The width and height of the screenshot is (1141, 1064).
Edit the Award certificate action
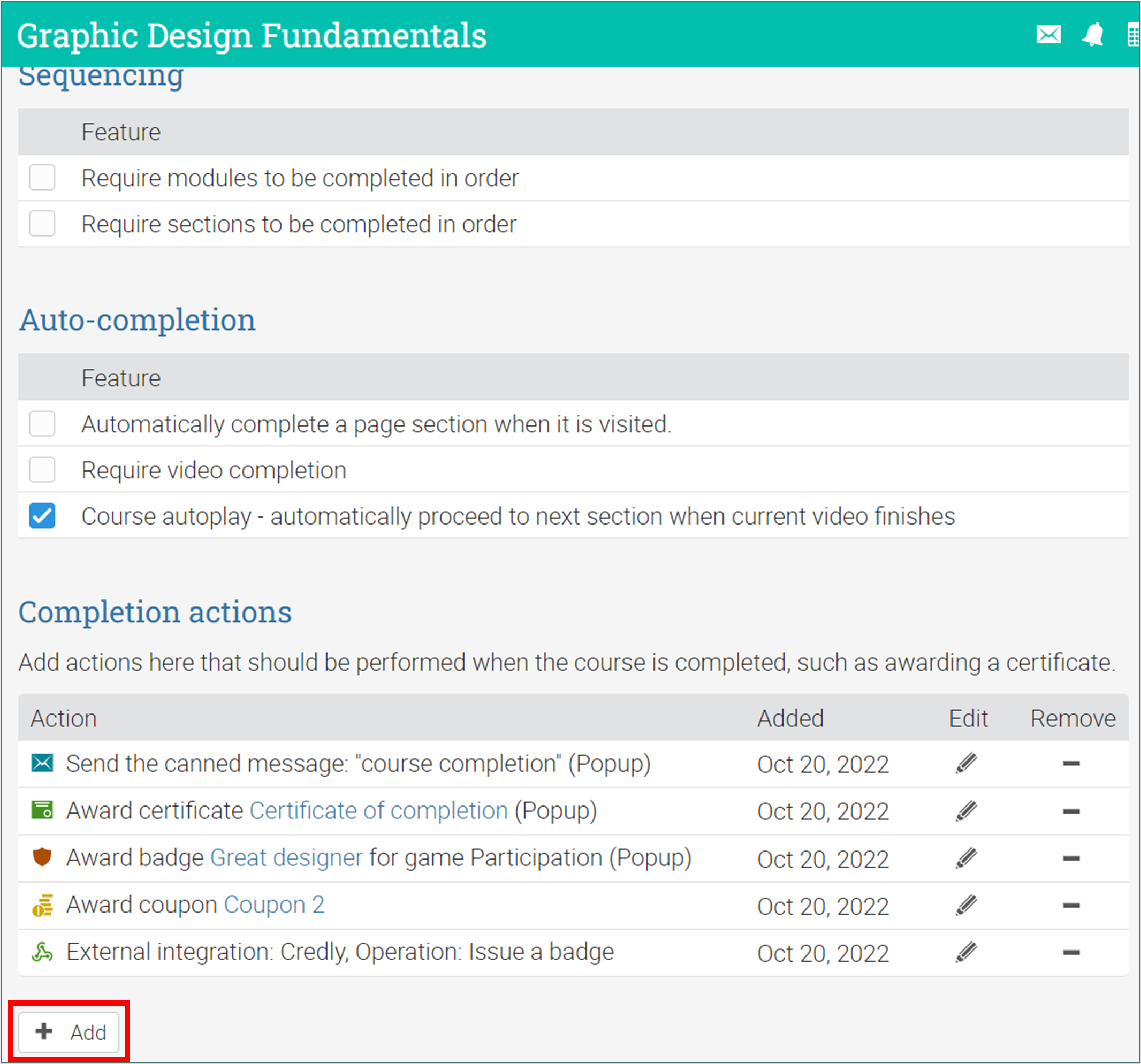966,811
